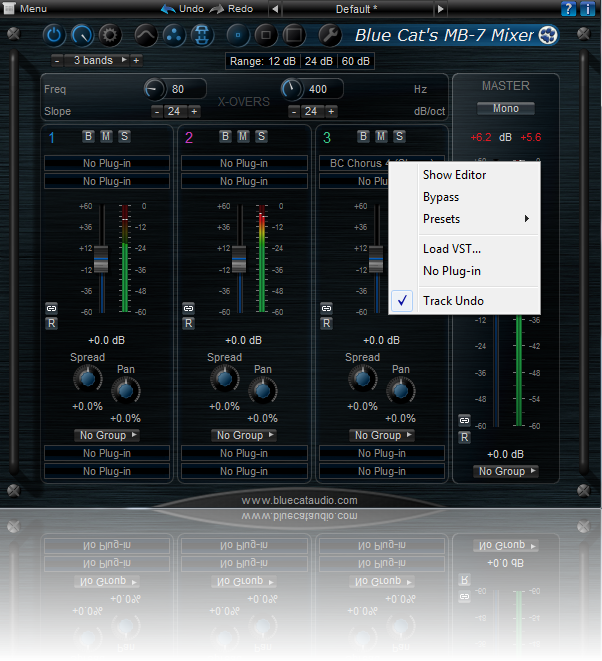Select the small window size icon
The height and width of the screenshot is (661, 602).
pyautogui.click(x=238, y=35)
